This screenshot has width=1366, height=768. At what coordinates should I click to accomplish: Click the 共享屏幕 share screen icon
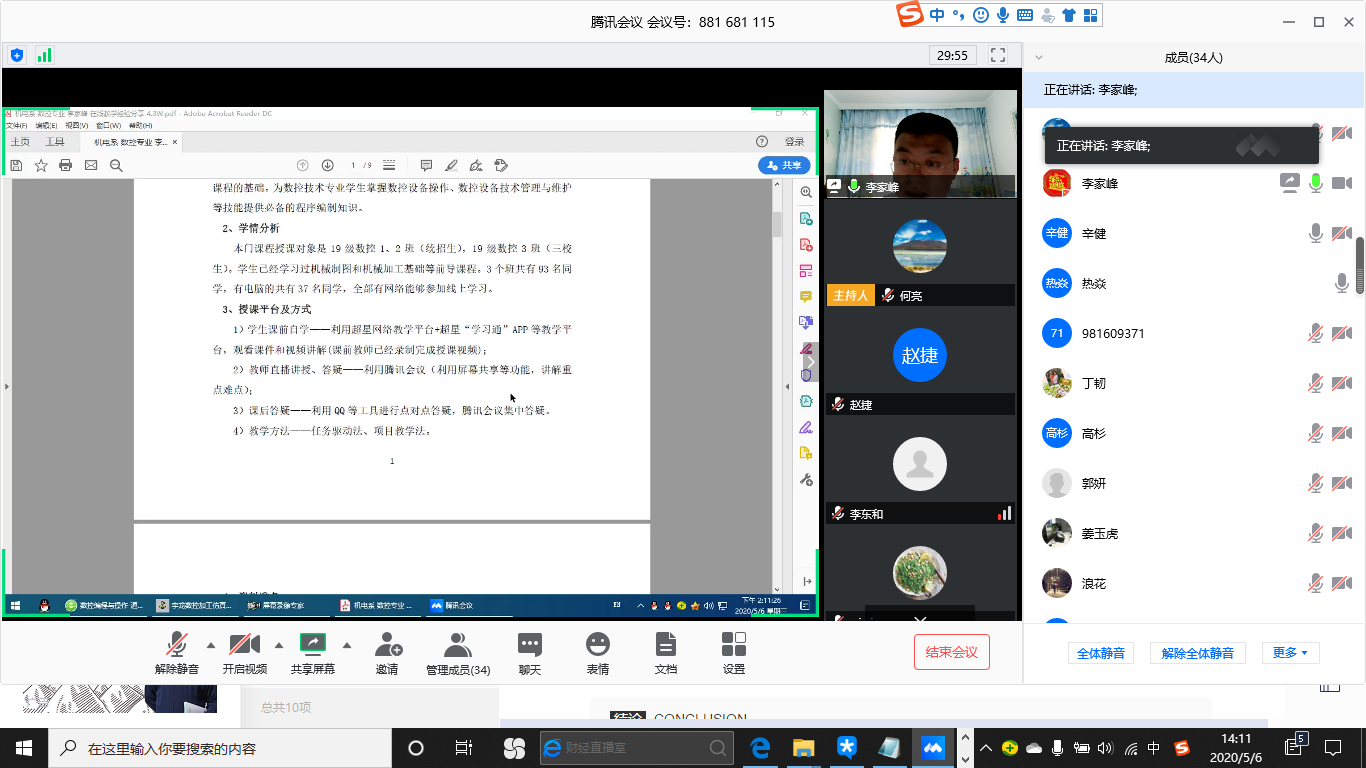tap(313, 645)
